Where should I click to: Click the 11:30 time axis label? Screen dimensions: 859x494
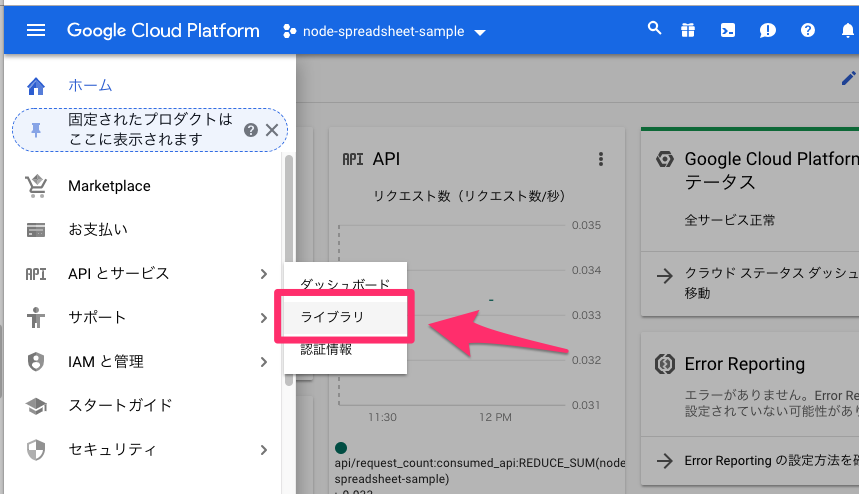382,417
